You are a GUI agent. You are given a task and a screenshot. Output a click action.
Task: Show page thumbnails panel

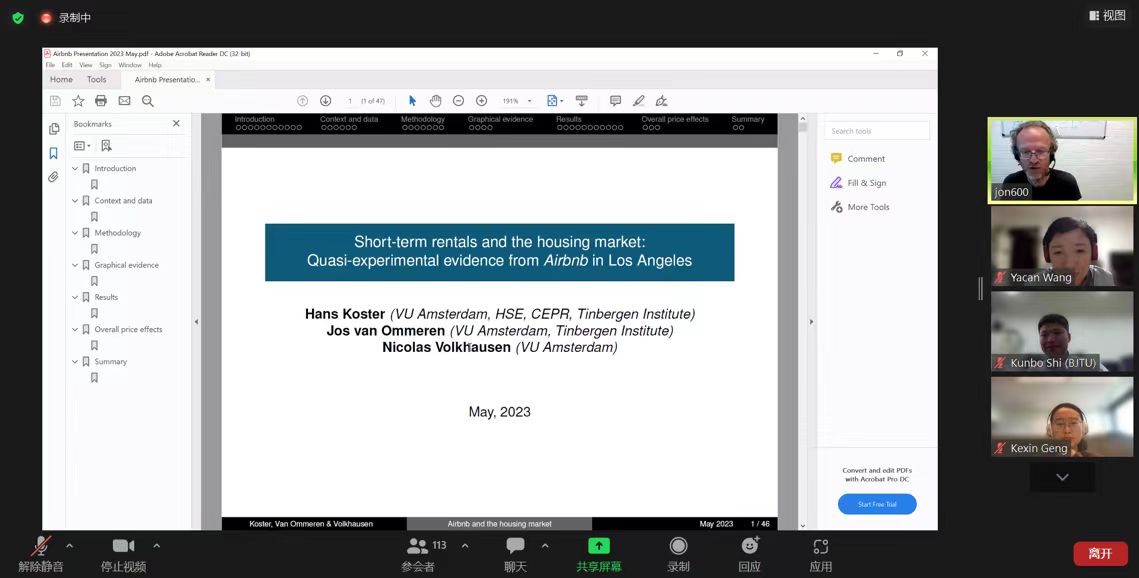pos(54,129)
